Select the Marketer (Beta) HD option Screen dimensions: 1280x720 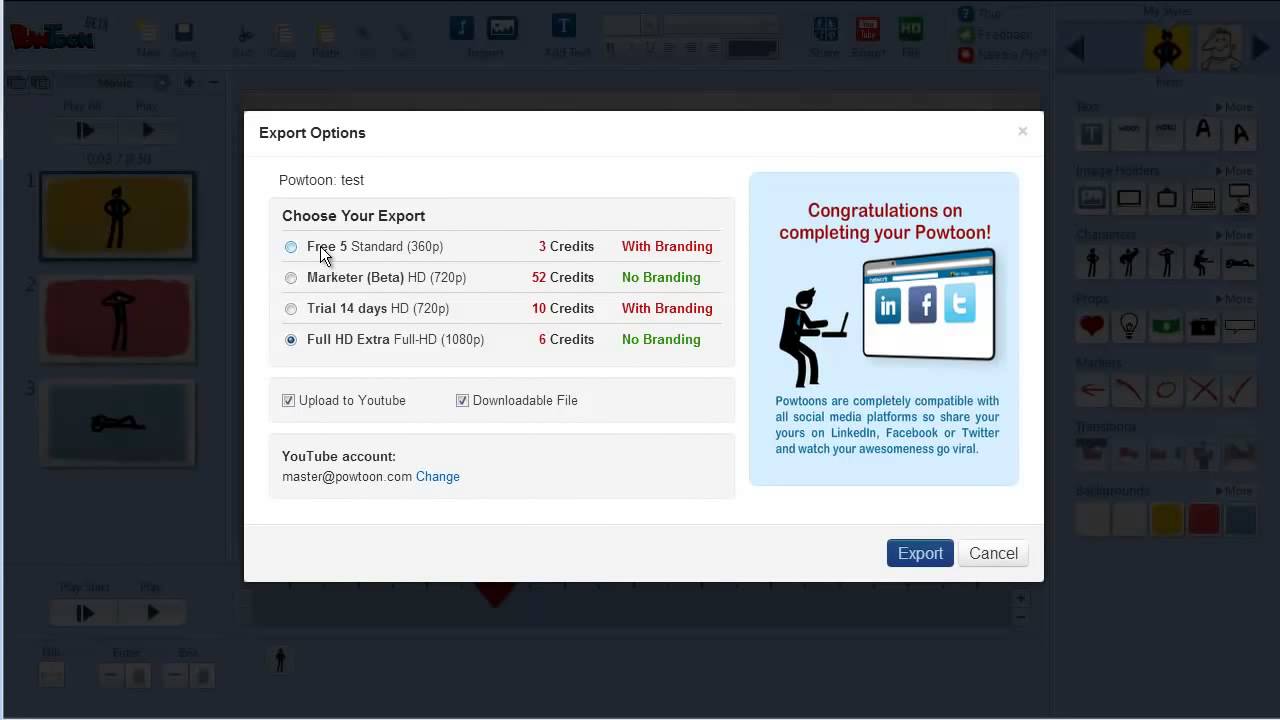[x=291, y=278]
